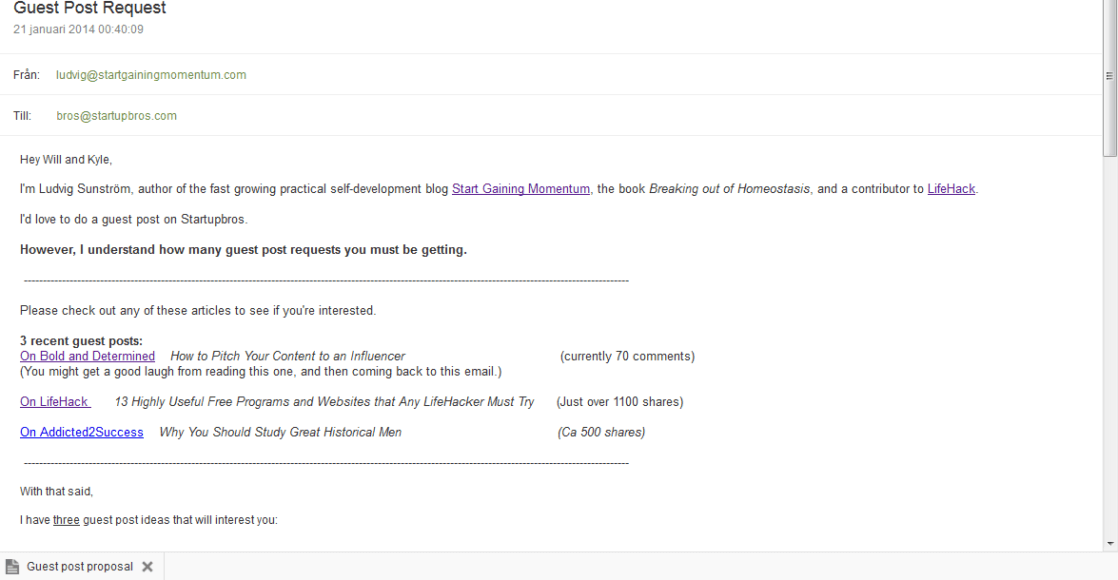Open the Guest post proposal document icon
The image size is (1118, 580).
[x=12, y=566]
